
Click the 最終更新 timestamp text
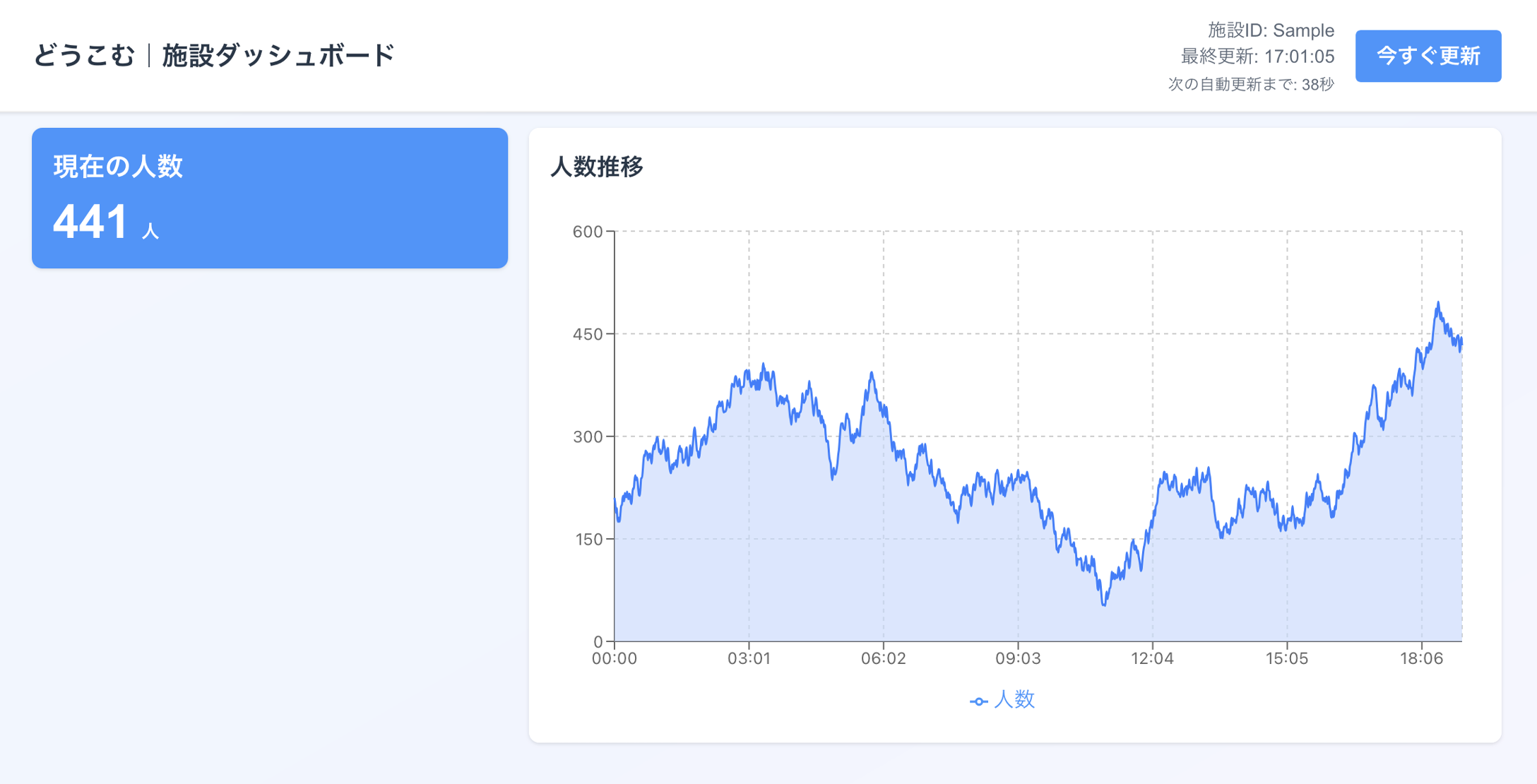tap(1257, 57)
